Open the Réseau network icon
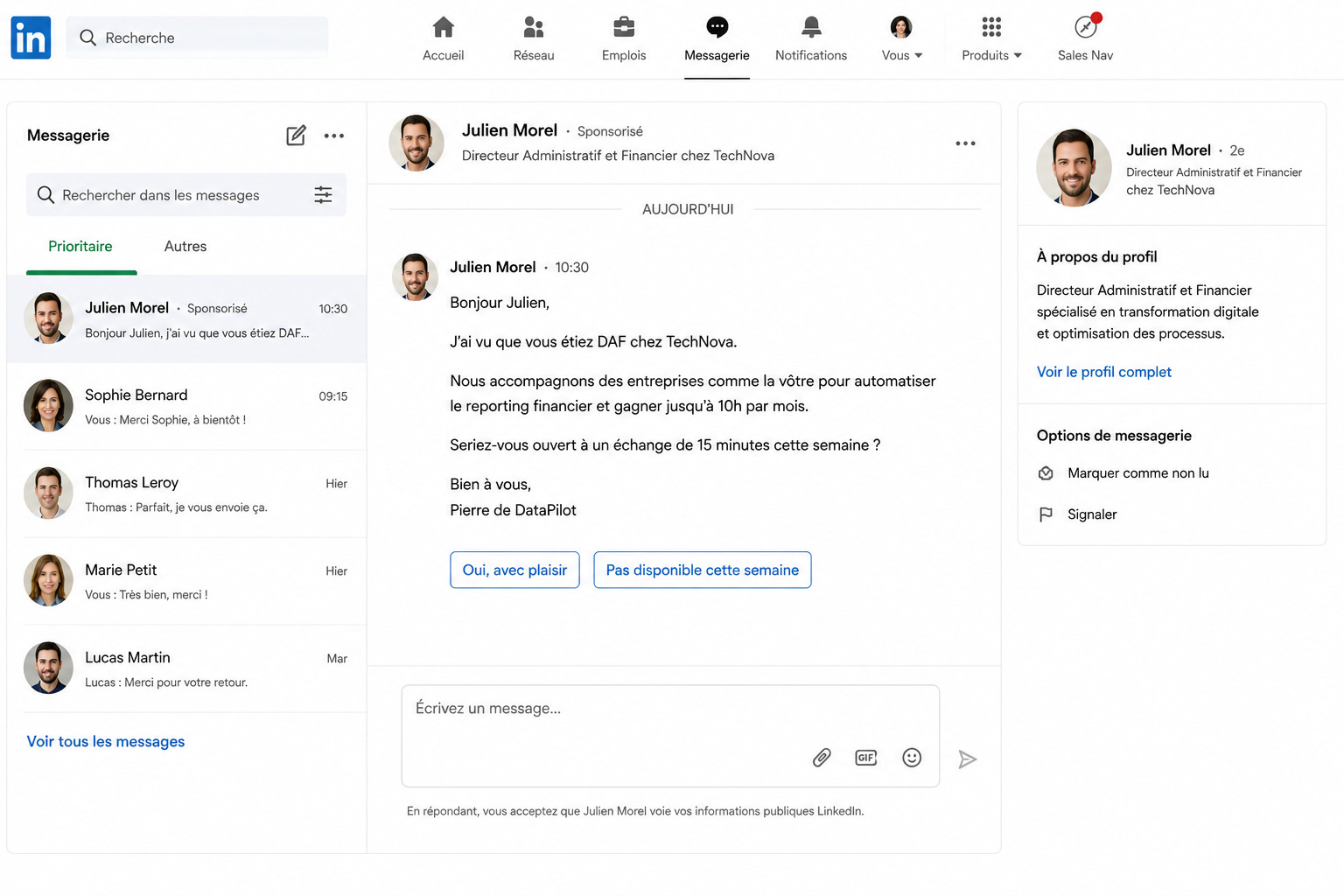1344x896 pixels. coord(534,27)
